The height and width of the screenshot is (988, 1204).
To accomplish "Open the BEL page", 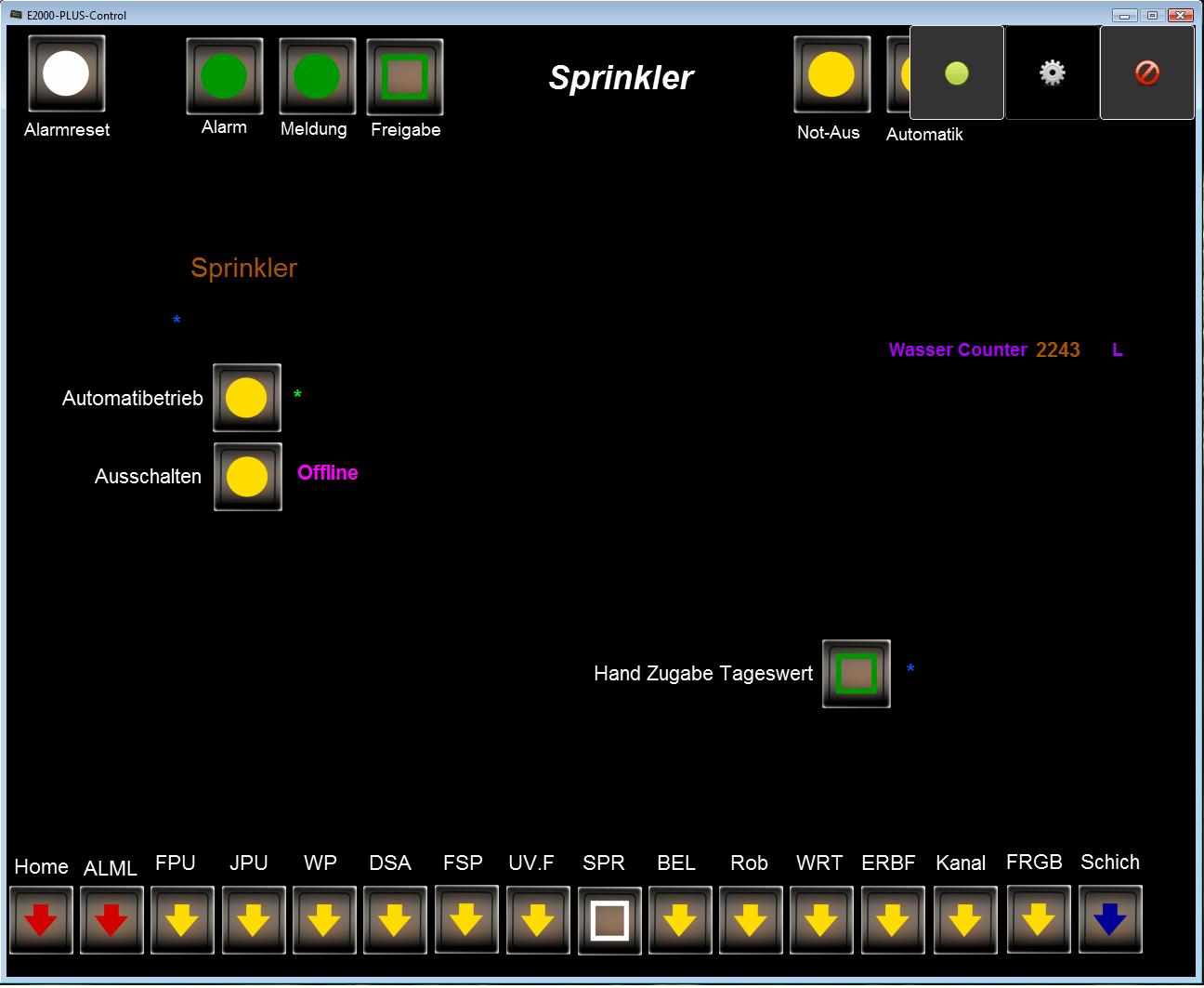I will (x=680, y=920).
